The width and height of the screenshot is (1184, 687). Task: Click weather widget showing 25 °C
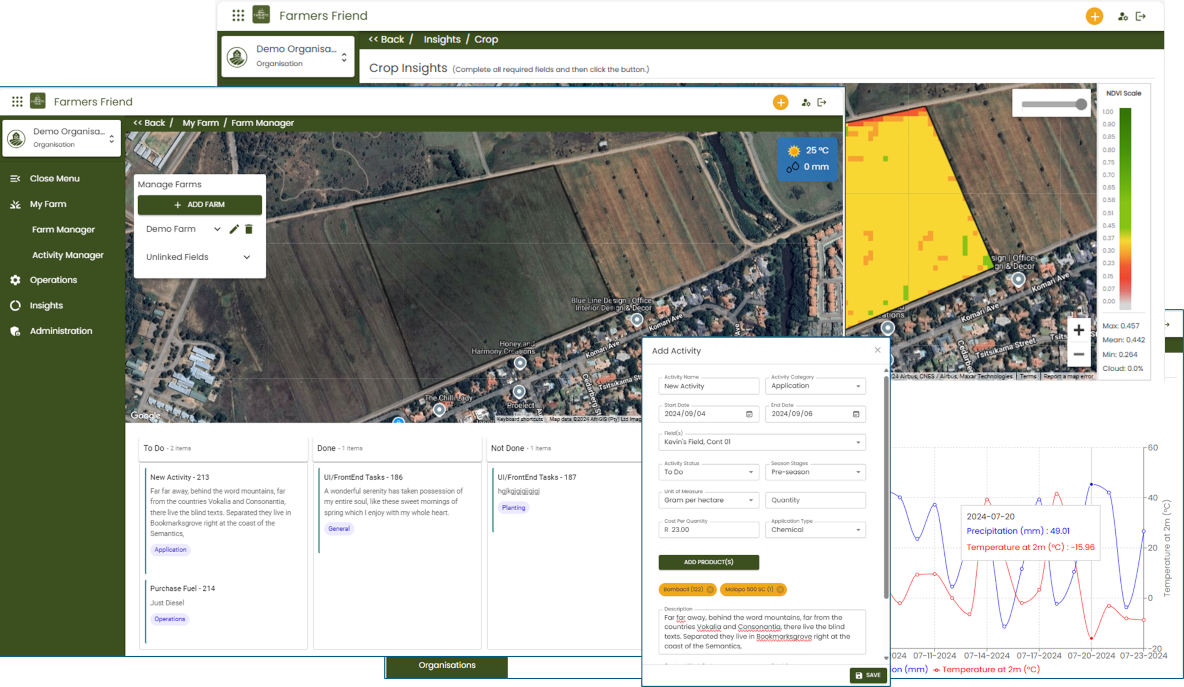(x=807, y=159)
